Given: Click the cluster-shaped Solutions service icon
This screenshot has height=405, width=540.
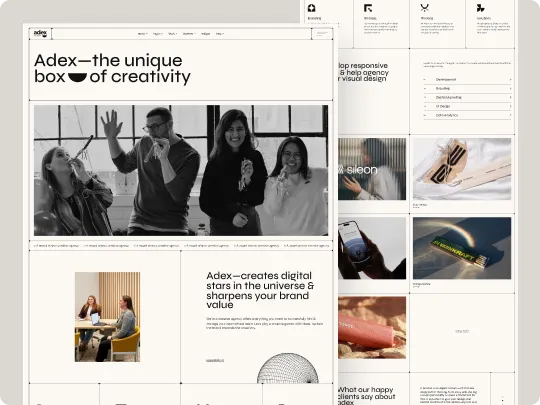Looking at the screenshot, I should click(x=481, y=8).
